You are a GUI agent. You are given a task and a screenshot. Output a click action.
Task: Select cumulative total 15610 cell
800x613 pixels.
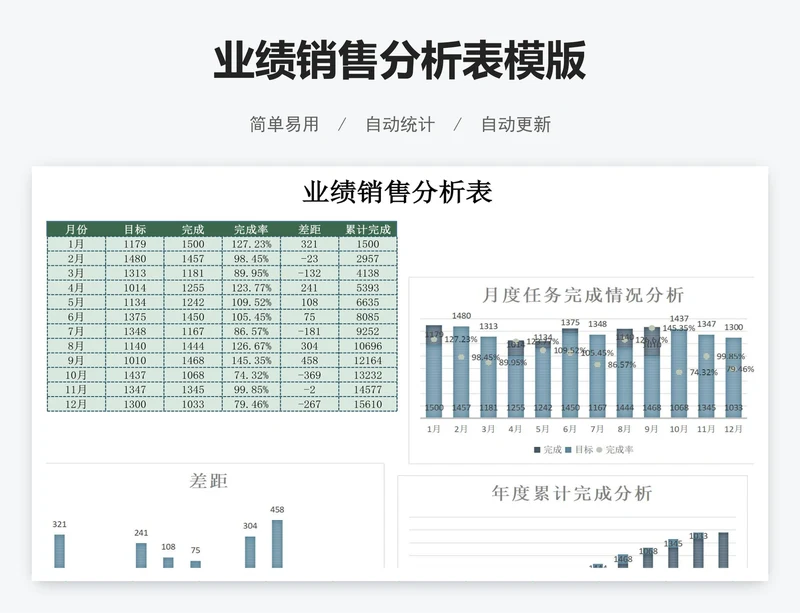coord(368,404)
